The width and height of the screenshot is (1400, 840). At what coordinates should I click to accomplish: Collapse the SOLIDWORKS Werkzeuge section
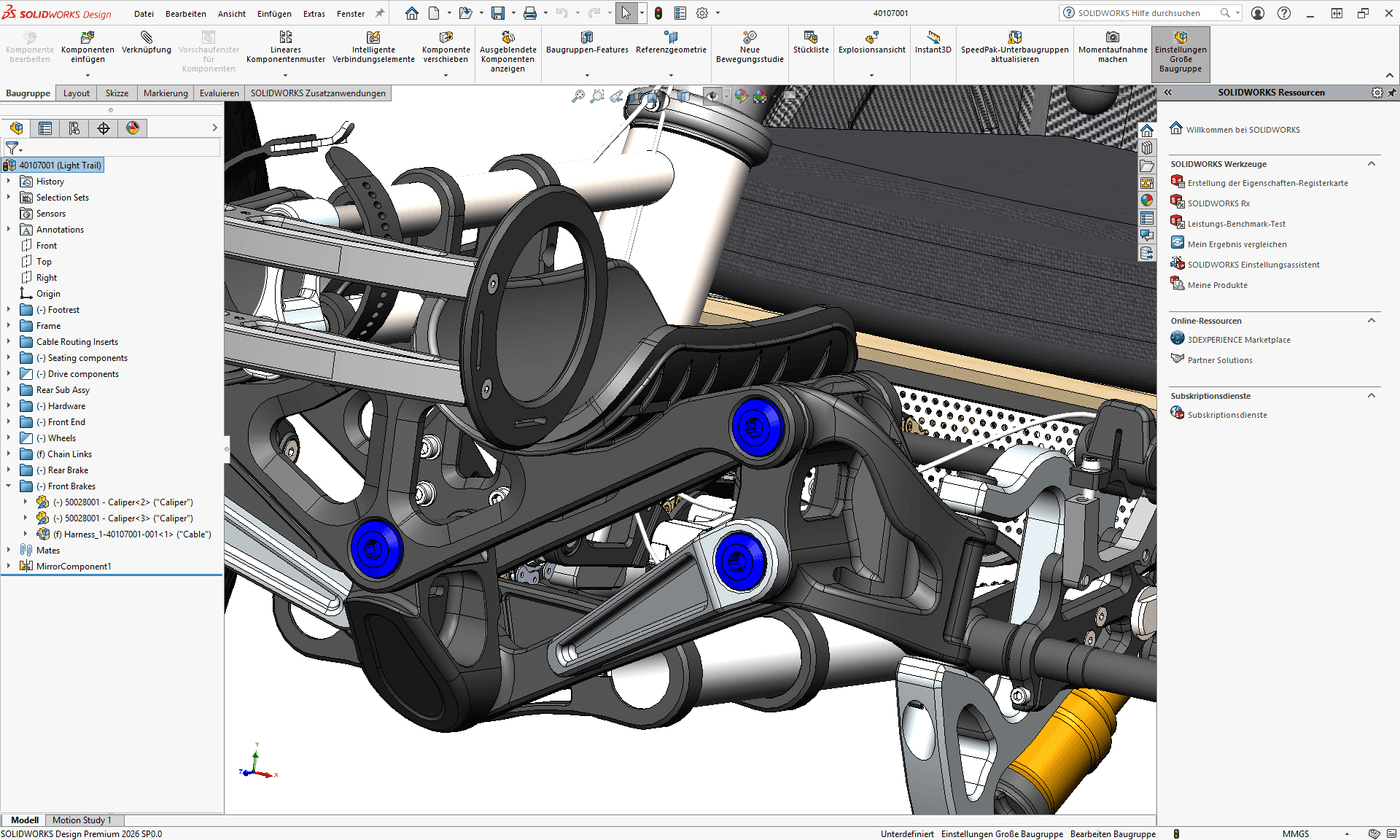[1372, 163]
